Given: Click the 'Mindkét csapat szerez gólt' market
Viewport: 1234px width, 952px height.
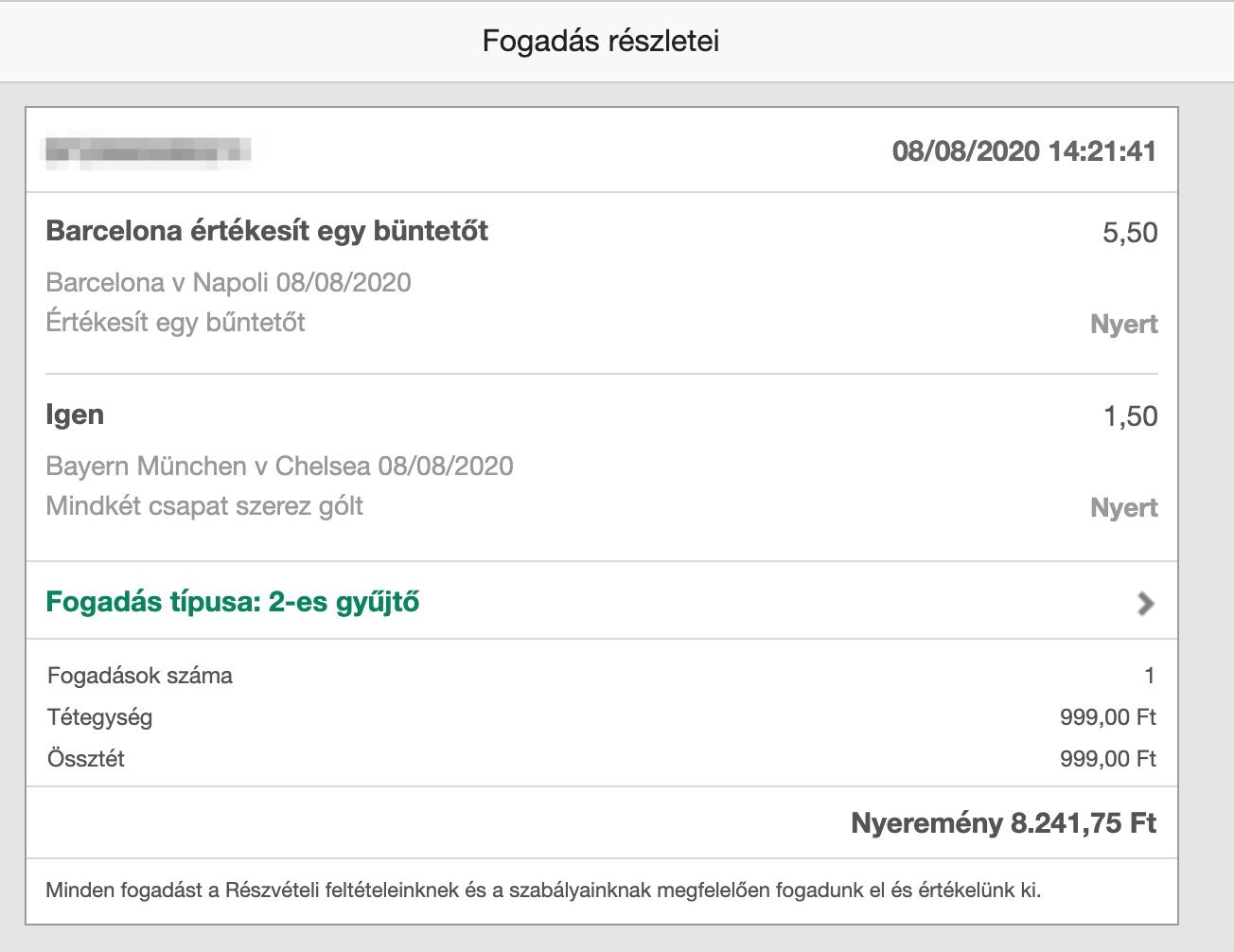Looking at the screenshot, I should tap(204, 506).
